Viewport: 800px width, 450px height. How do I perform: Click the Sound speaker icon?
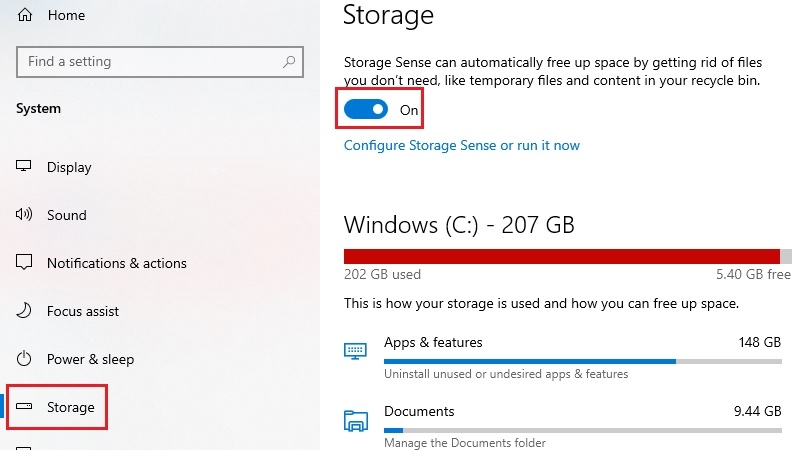[23, 214]
